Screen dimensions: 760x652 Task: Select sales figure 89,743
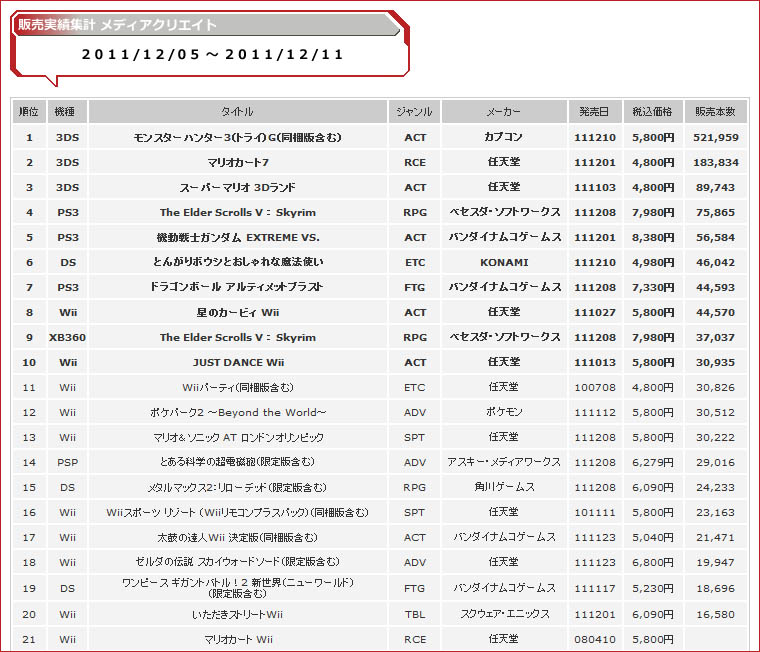pyautogui.click(x=716, y=188)
